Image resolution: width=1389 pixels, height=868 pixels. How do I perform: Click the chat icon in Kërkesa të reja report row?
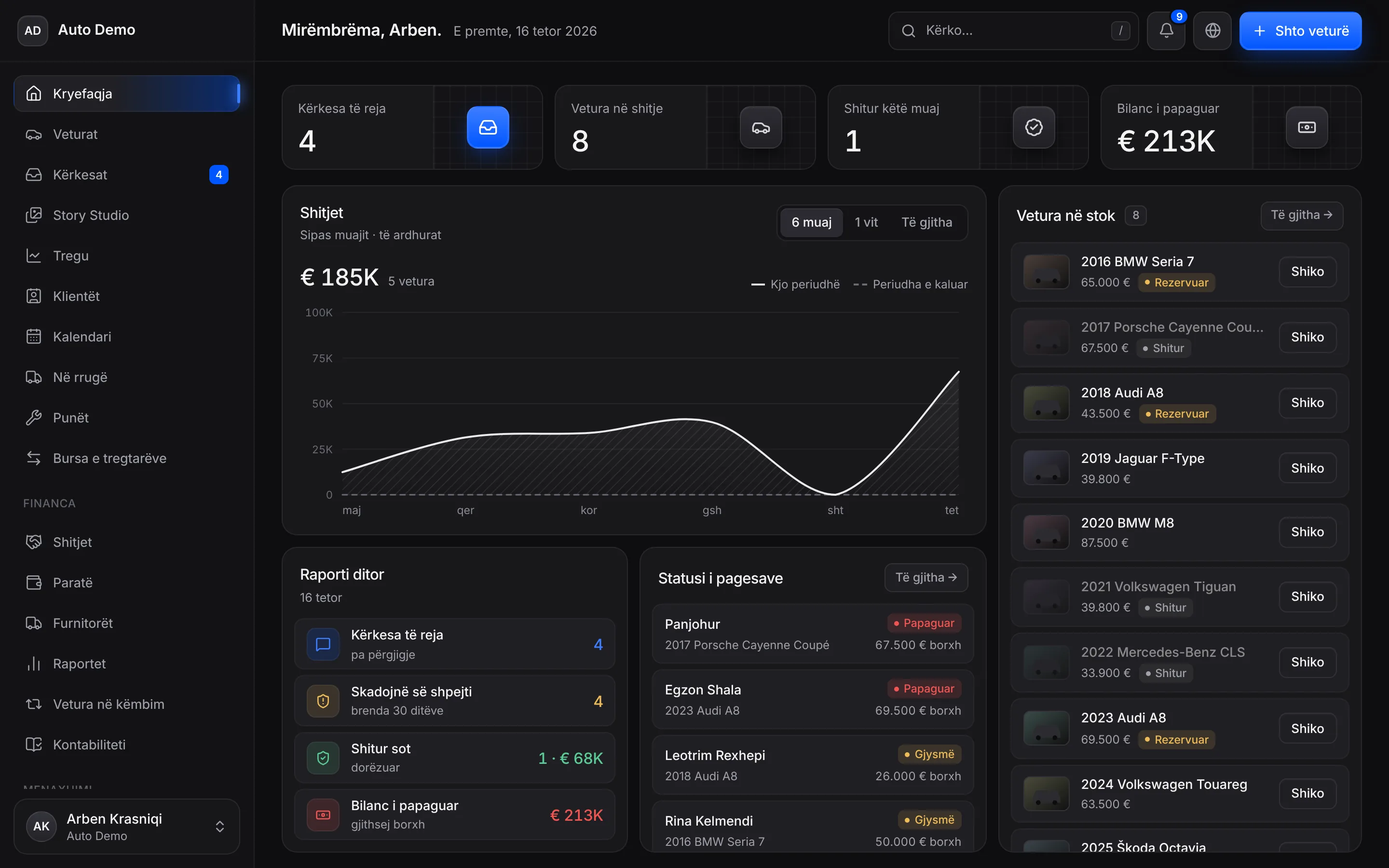click(x=323, y=644)
